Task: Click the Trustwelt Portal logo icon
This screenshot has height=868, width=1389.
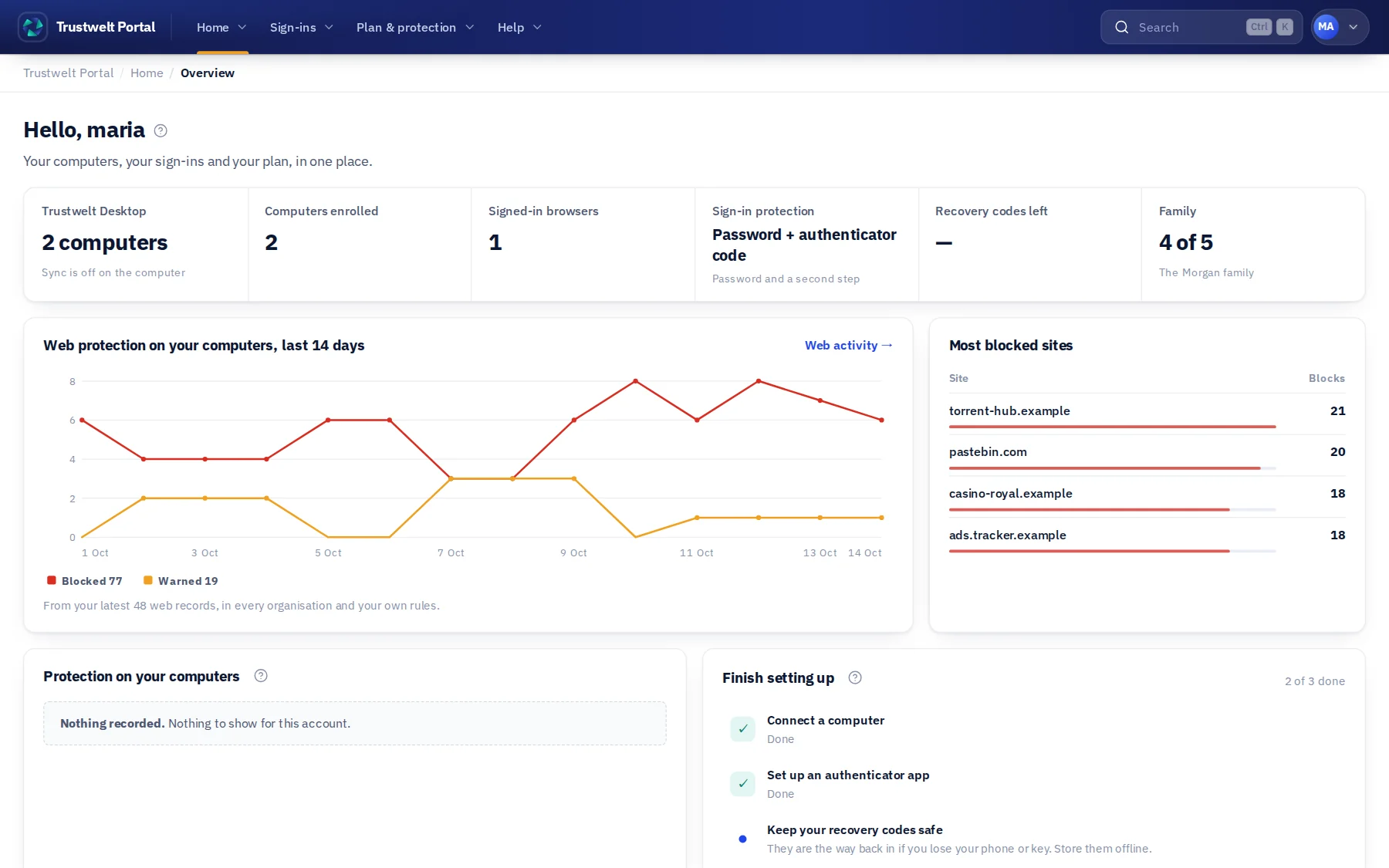Action: pyautogui.click(x=32, y=27)
